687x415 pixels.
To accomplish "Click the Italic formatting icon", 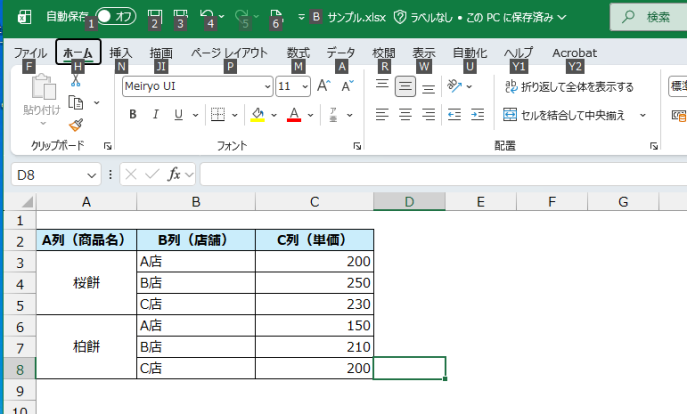I will coord(156,115).
